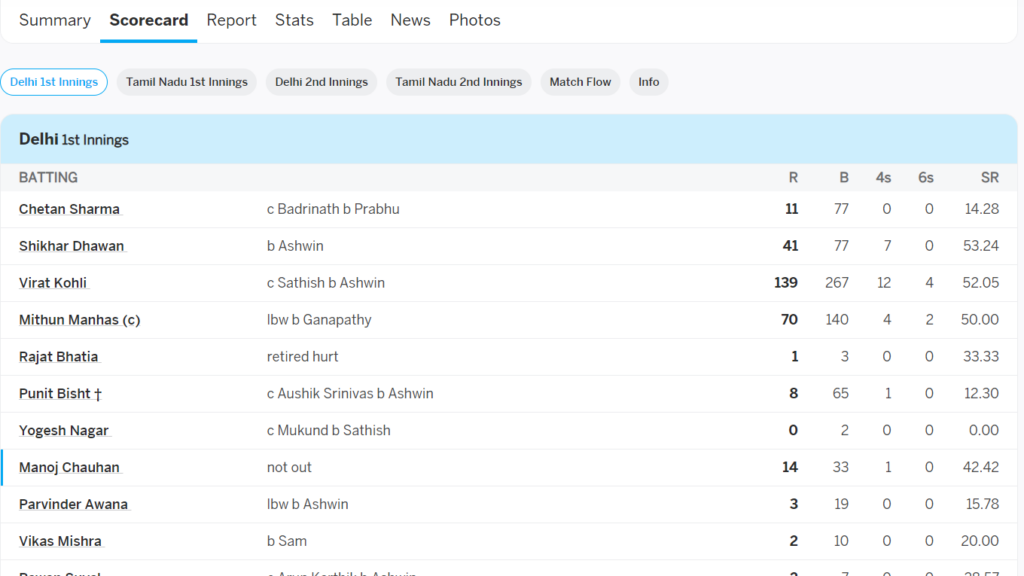
Task: View the Photos tab
Action: 475,20
